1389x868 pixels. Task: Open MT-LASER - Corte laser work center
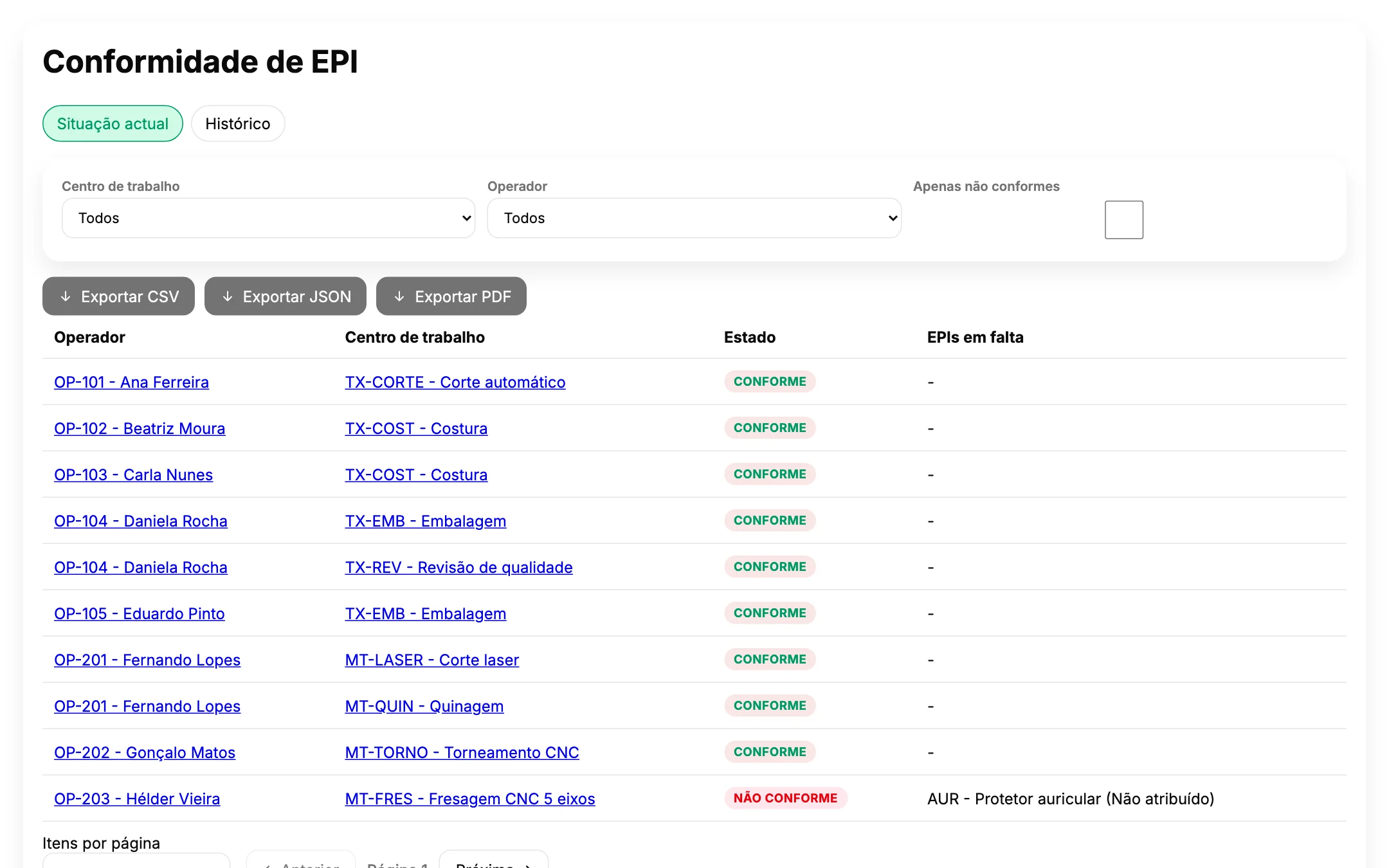432,660
